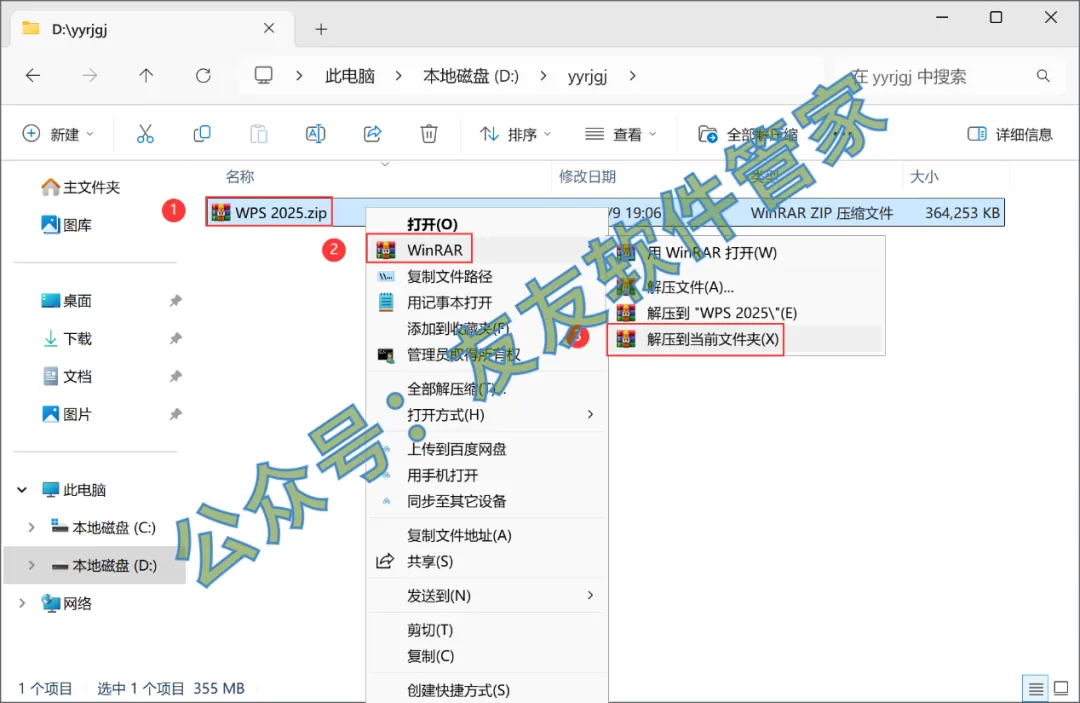1080x703 pixels.
Task: Choose 上传到百度网盘 in context menu
Action: 456,450
